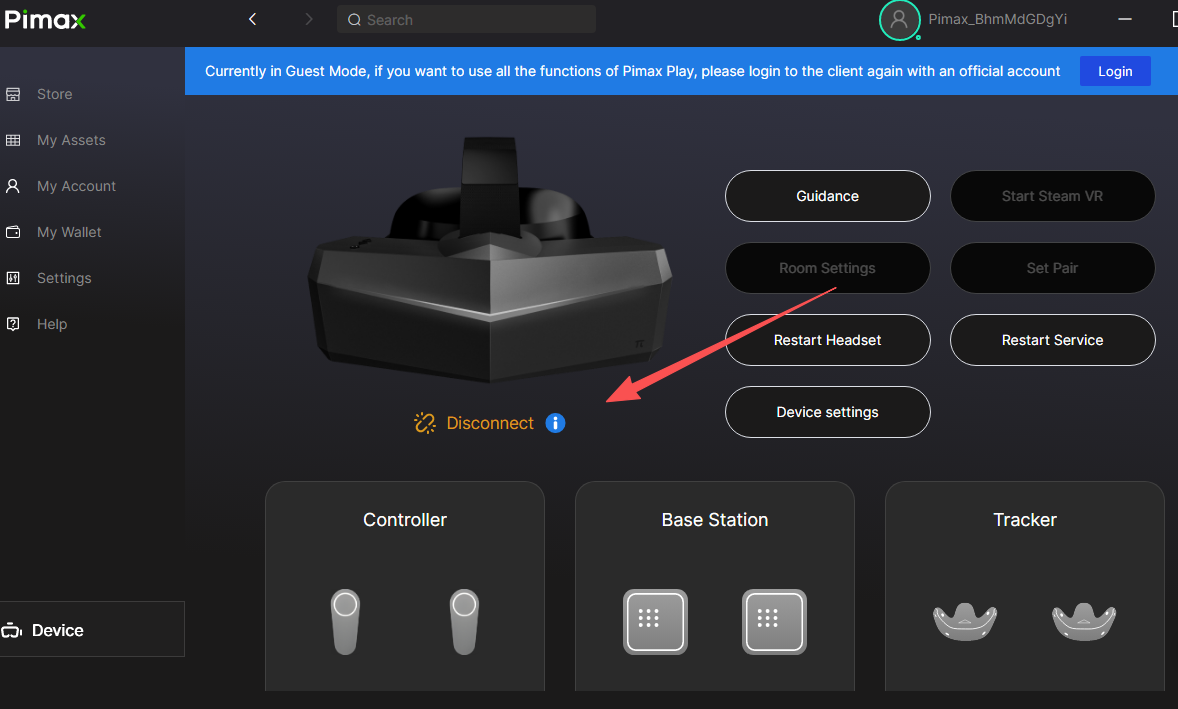Screen dimensions: 1178x709
Task: Focus the Search input field
Action: (467, 20)
